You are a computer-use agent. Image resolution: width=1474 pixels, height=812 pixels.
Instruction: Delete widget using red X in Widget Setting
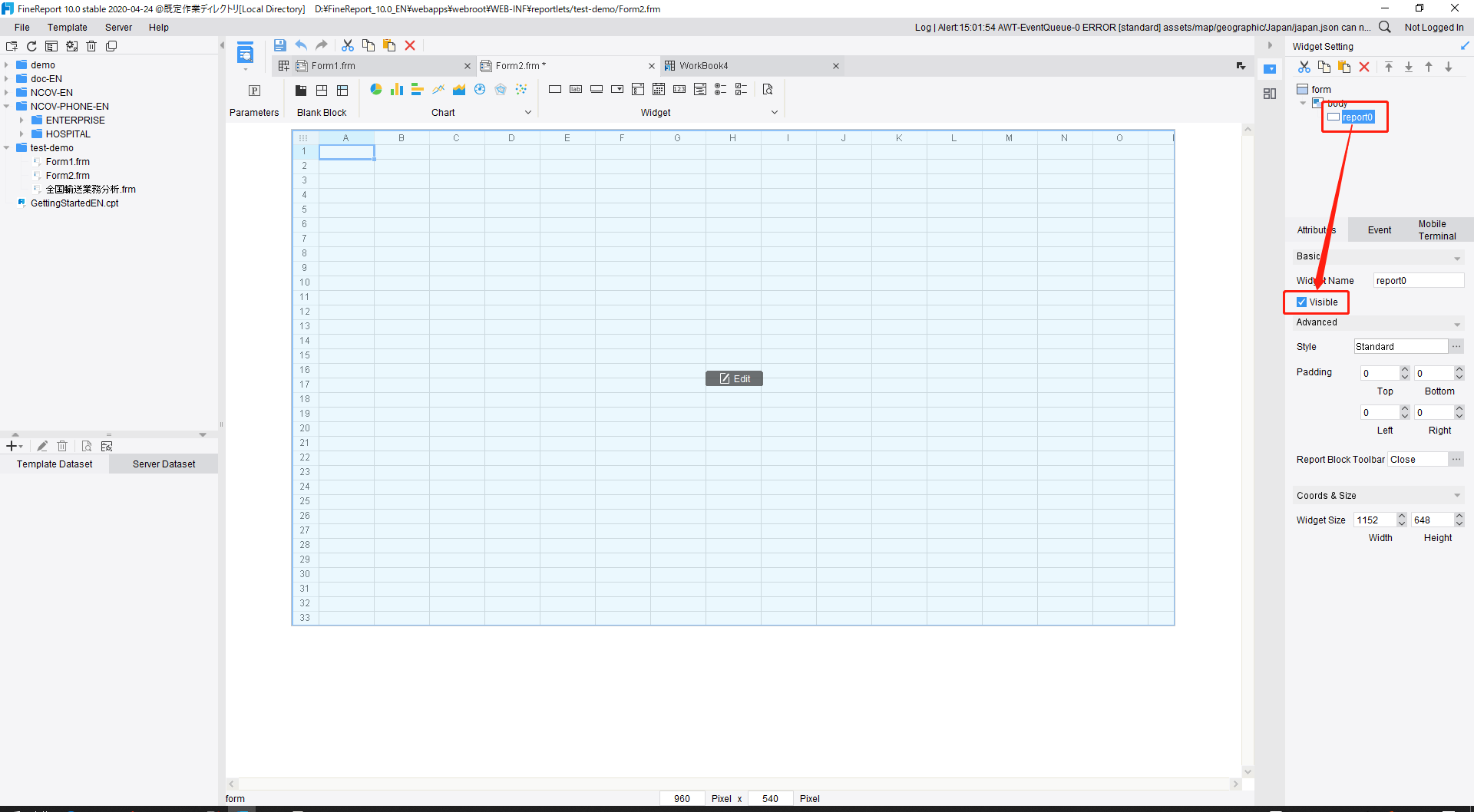pos(1364,67)
